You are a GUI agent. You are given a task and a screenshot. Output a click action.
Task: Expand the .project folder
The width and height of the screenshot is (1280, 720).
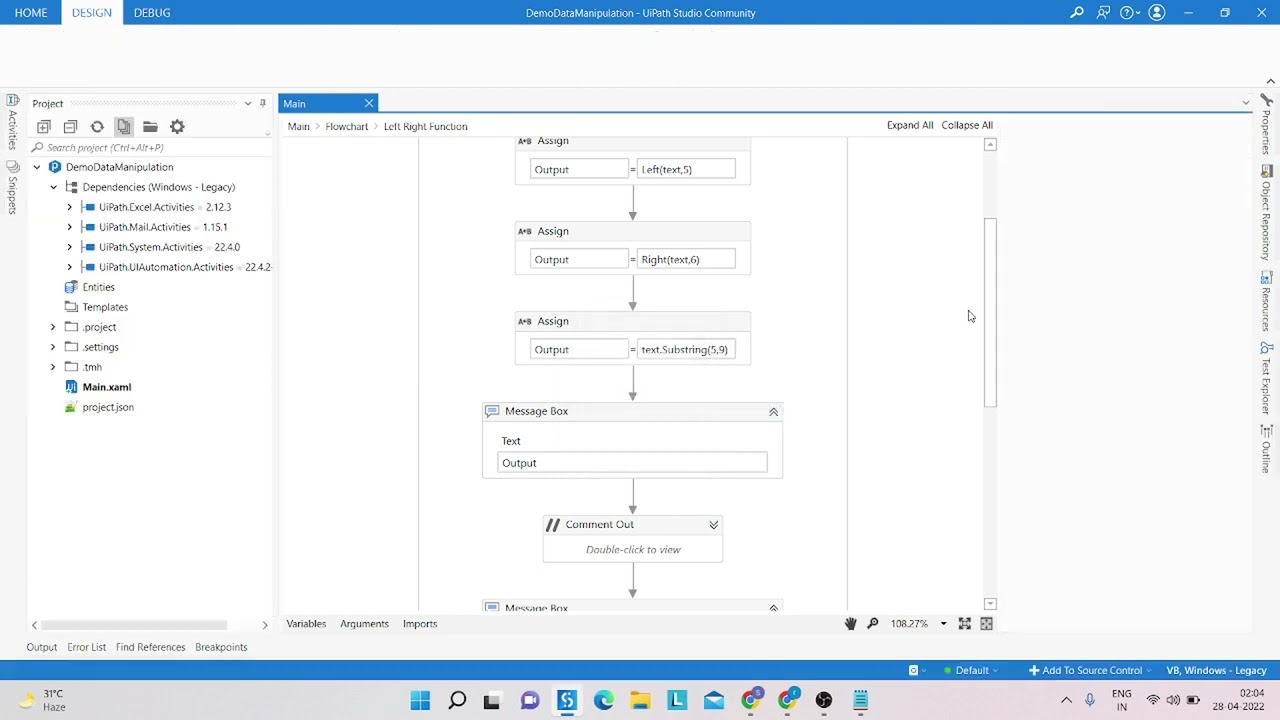click(x=54, y=327)
